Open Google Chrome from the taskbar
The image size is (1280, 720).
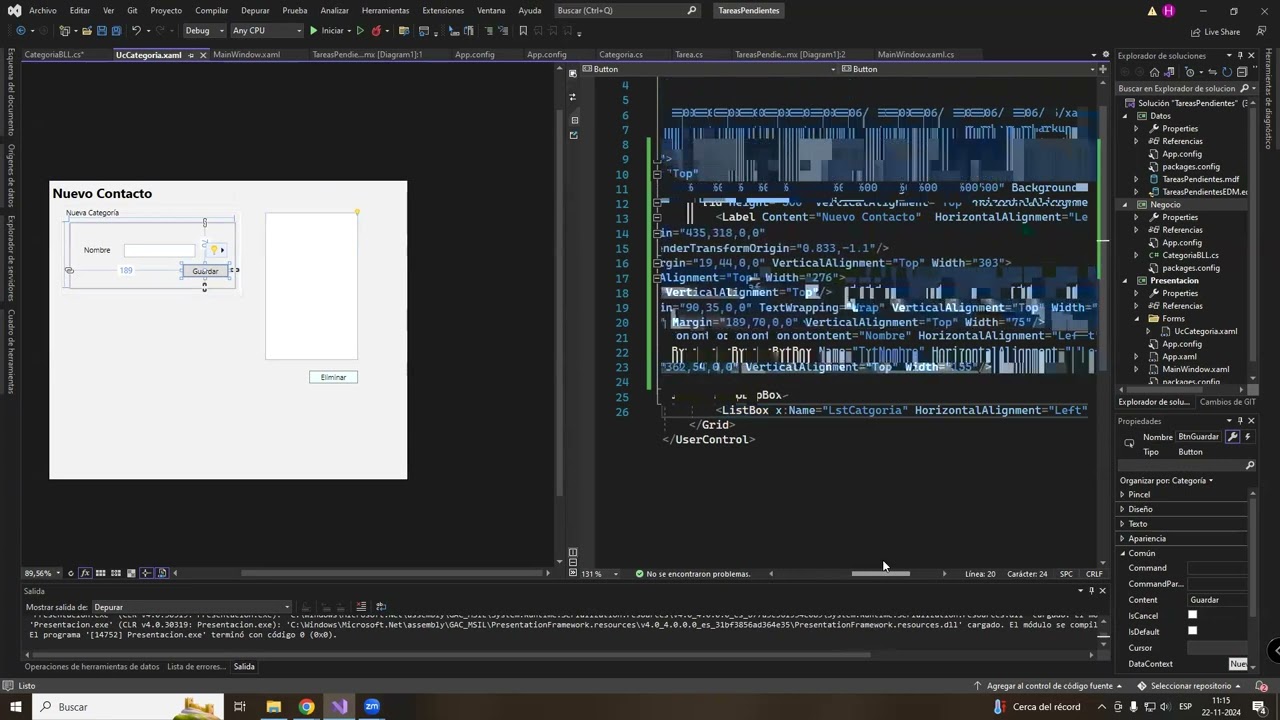(306, 706)
